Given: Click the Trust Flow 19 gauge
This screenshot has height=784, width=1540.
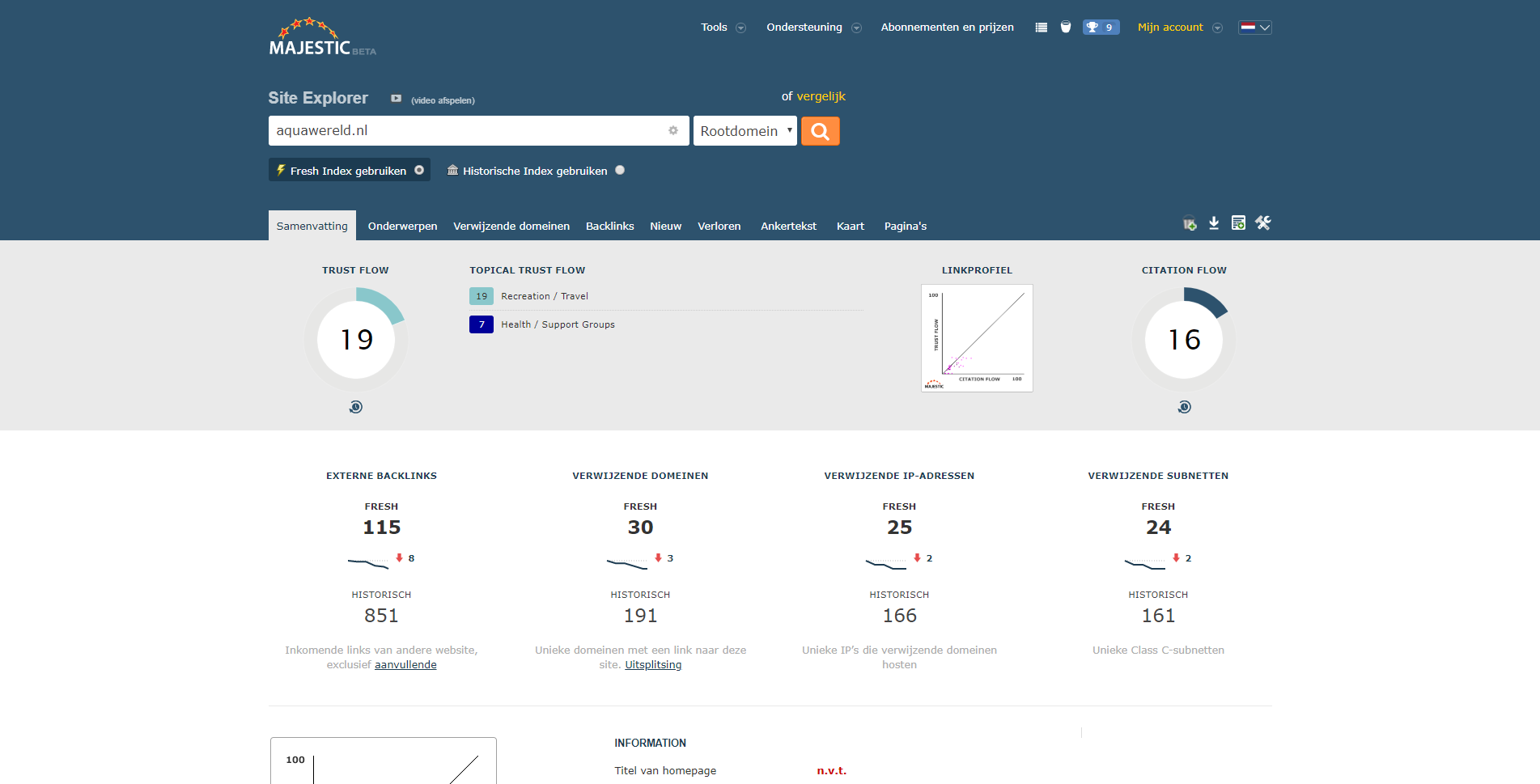Looking at the screenshot, I should coord(356,340).
